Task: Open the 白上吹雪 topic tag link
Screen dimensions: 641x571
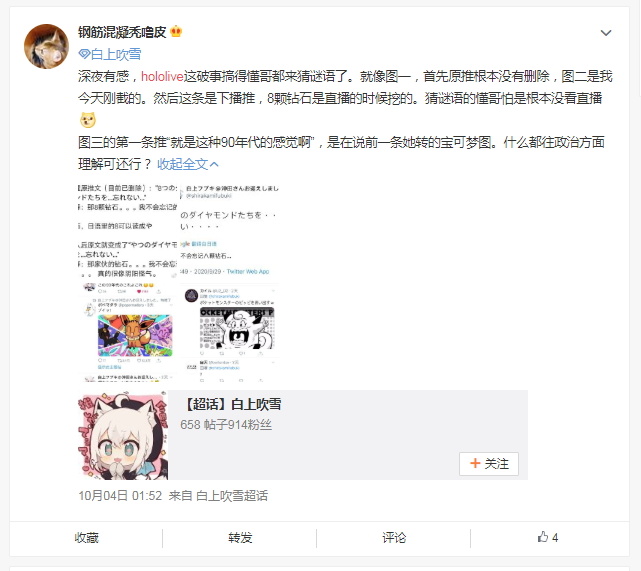Action: 115,54
